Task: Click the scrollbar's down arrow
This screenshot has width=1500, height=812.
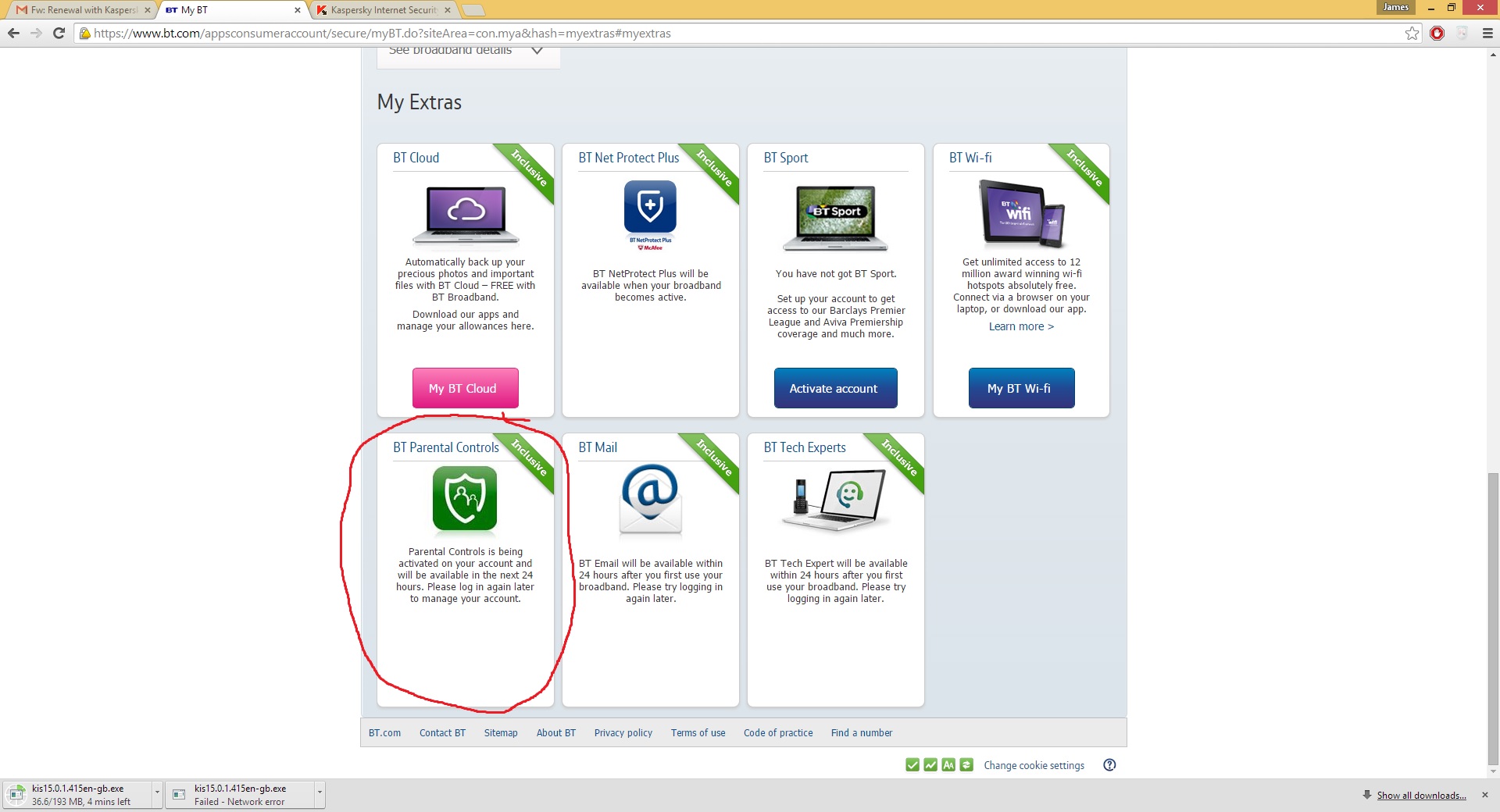Action: (1494, 771)
